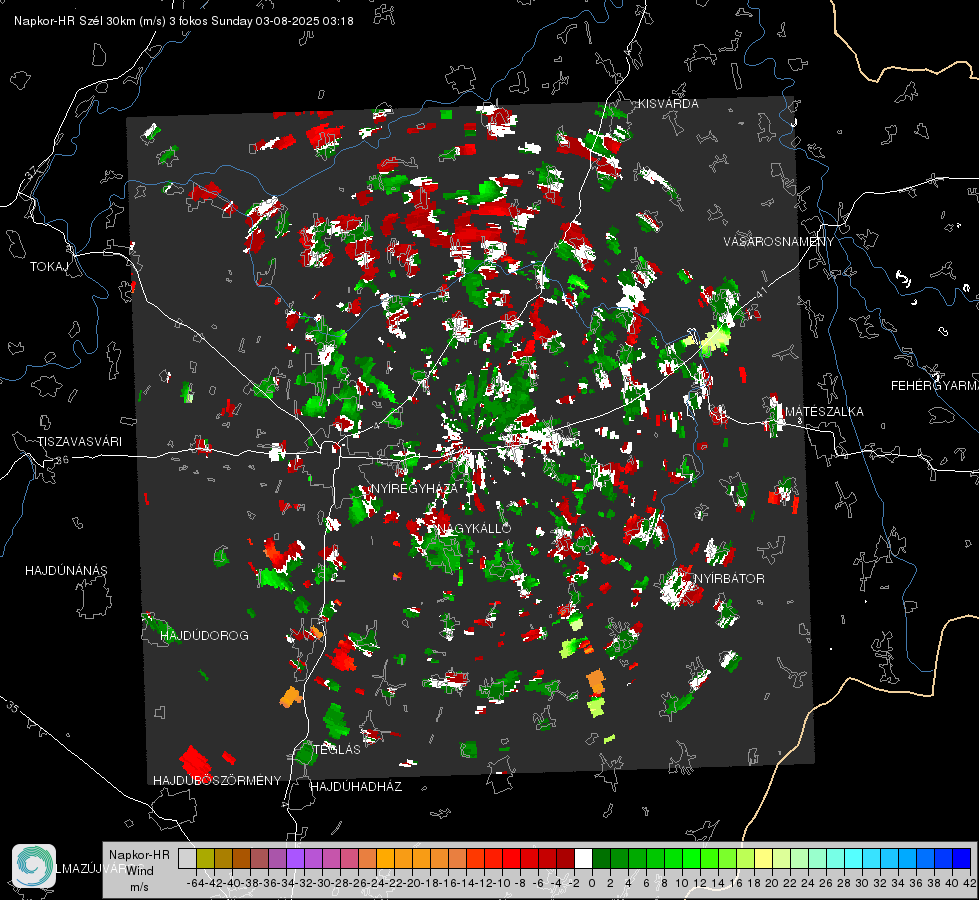Click the NYÍREGYHÁZA city label
This screenshot has width=979, height=900.
[x=414, y=488]
